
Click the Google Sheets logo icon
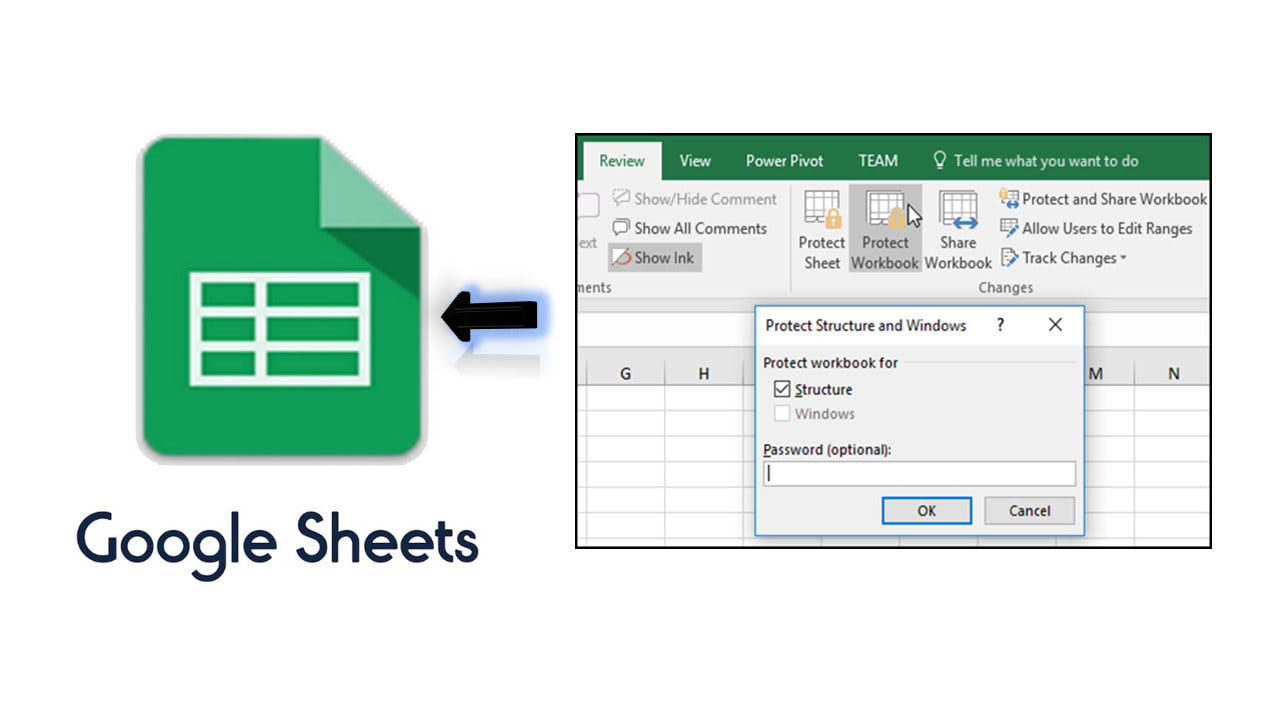click(x=280, y=298)
